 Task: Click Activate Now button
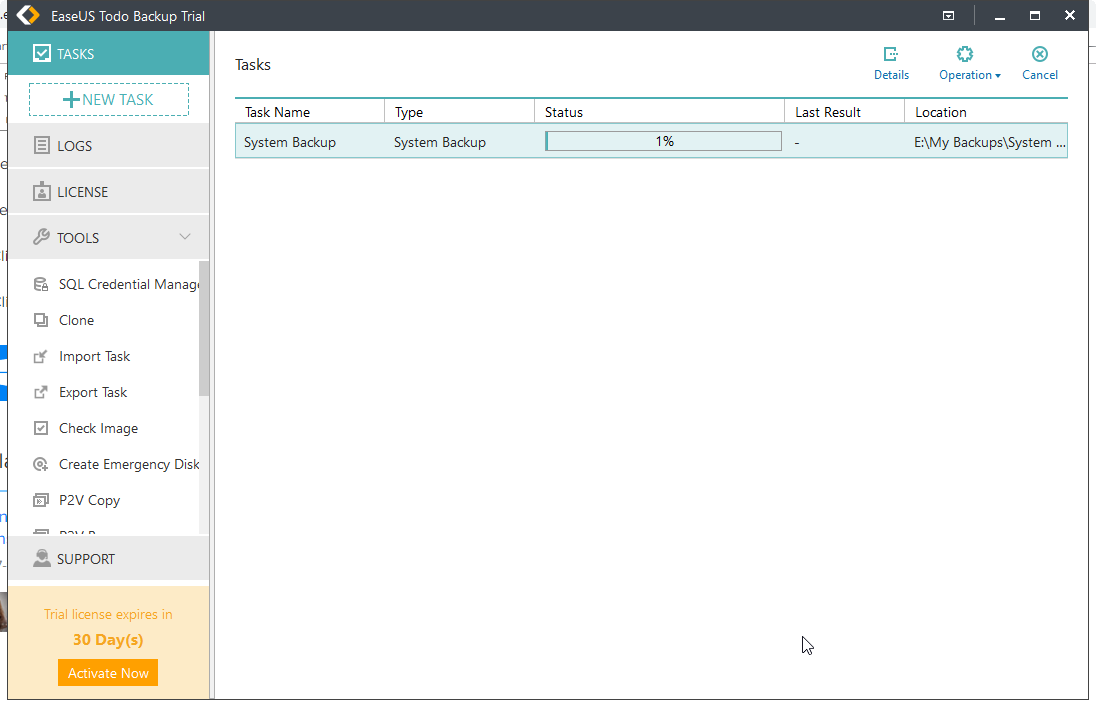(108, 673)
